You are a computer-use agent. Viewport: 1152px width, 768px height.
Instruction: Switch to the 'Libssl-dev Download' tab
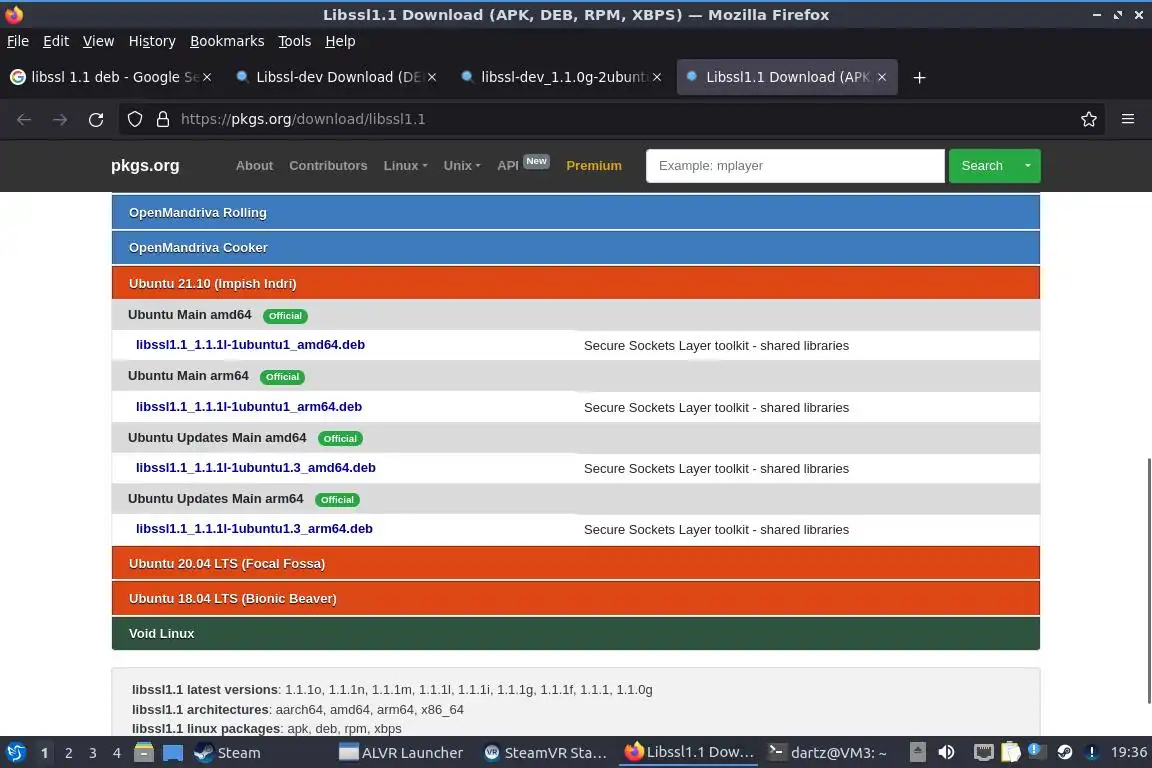(x=335, y=77)
